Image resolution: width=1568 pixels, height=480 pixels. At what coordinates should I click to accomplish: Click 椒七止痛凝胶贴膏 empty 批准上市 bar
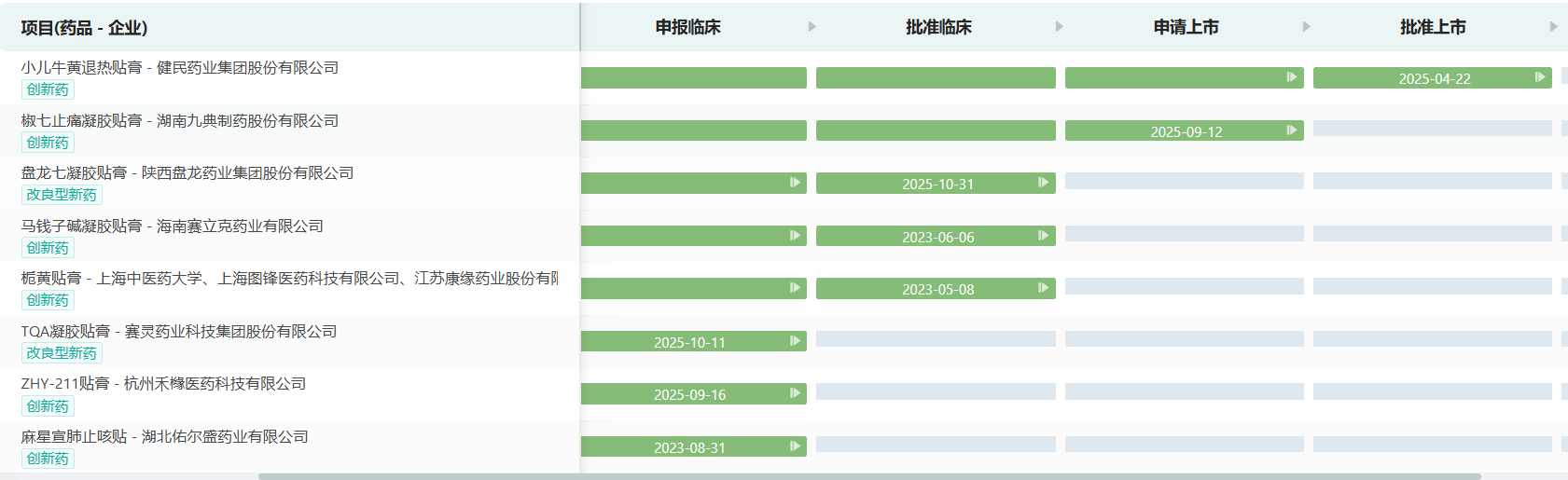1433,129
